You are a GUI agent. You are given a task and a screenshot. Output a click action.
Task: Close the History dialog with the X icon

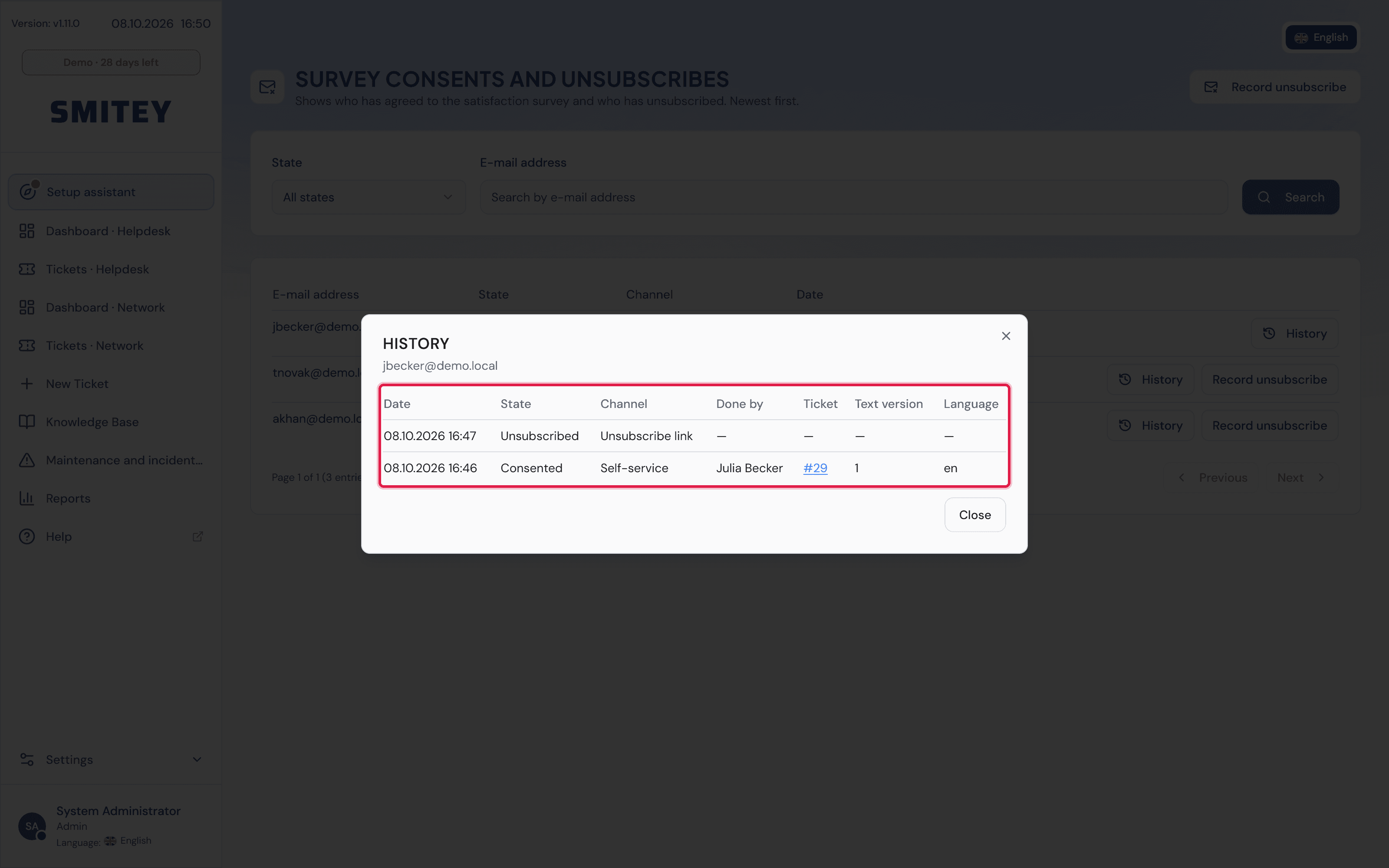pos(1006,336)
